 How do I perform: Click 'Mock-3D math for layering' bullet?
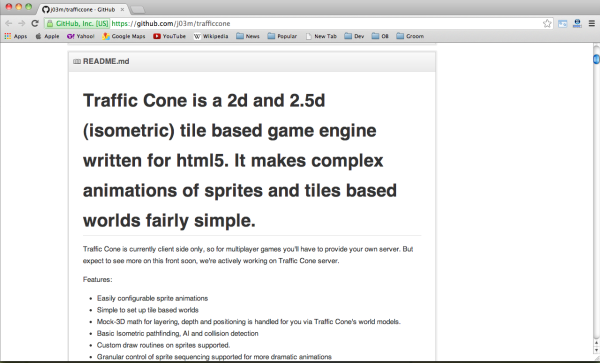249,322
